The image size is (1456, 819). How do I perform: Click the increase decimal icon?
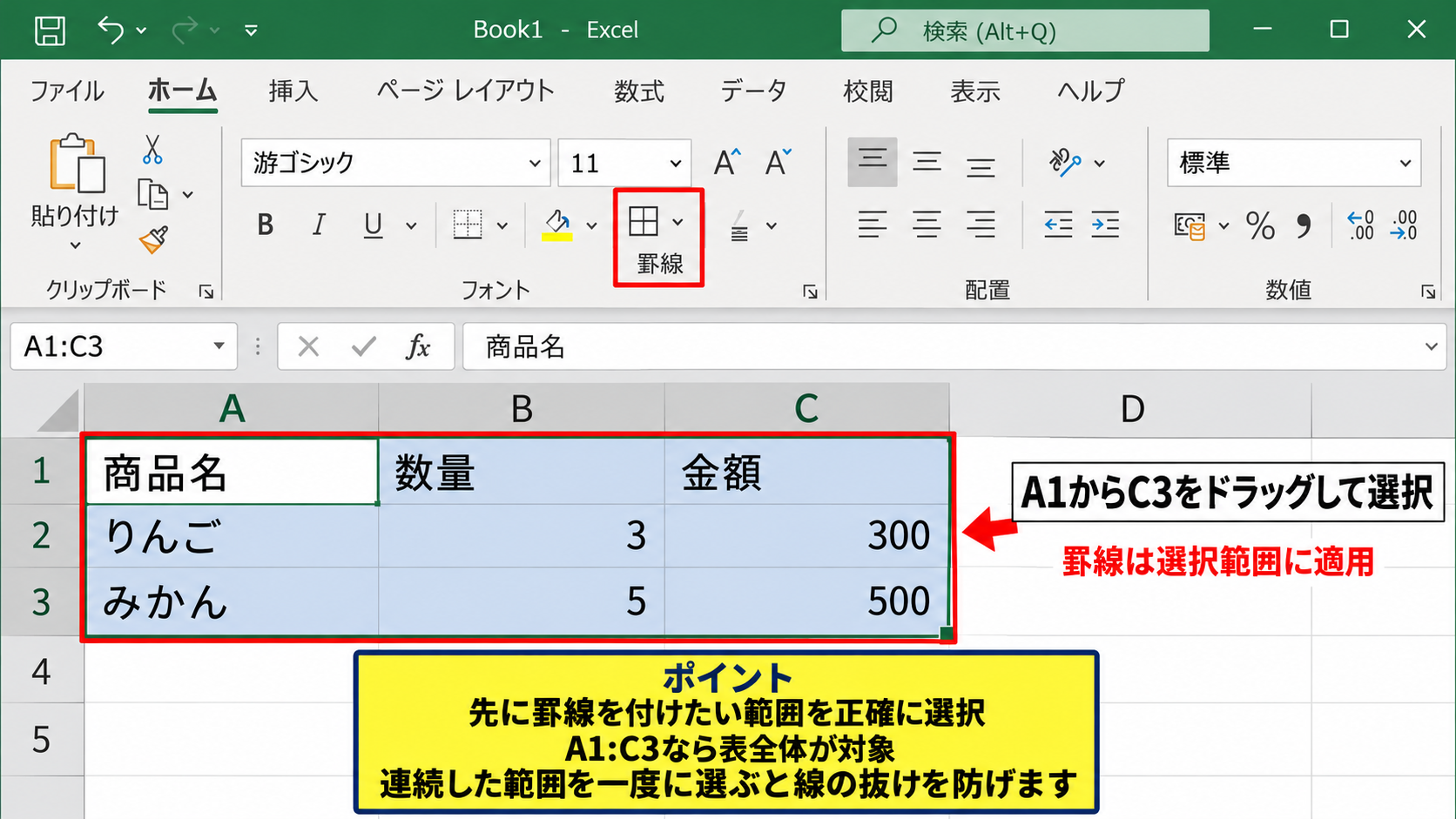pyautogui.click(x=1360, y=225)
